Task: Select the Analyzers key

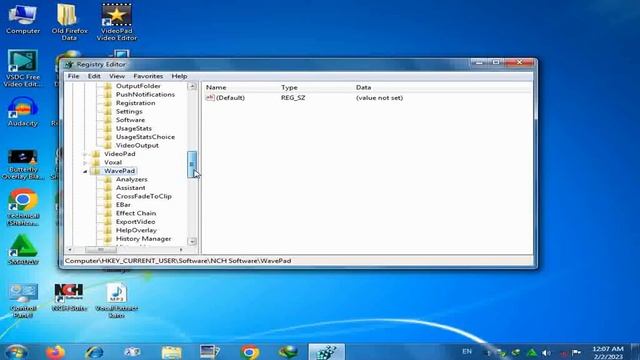Action: (131, 180)
